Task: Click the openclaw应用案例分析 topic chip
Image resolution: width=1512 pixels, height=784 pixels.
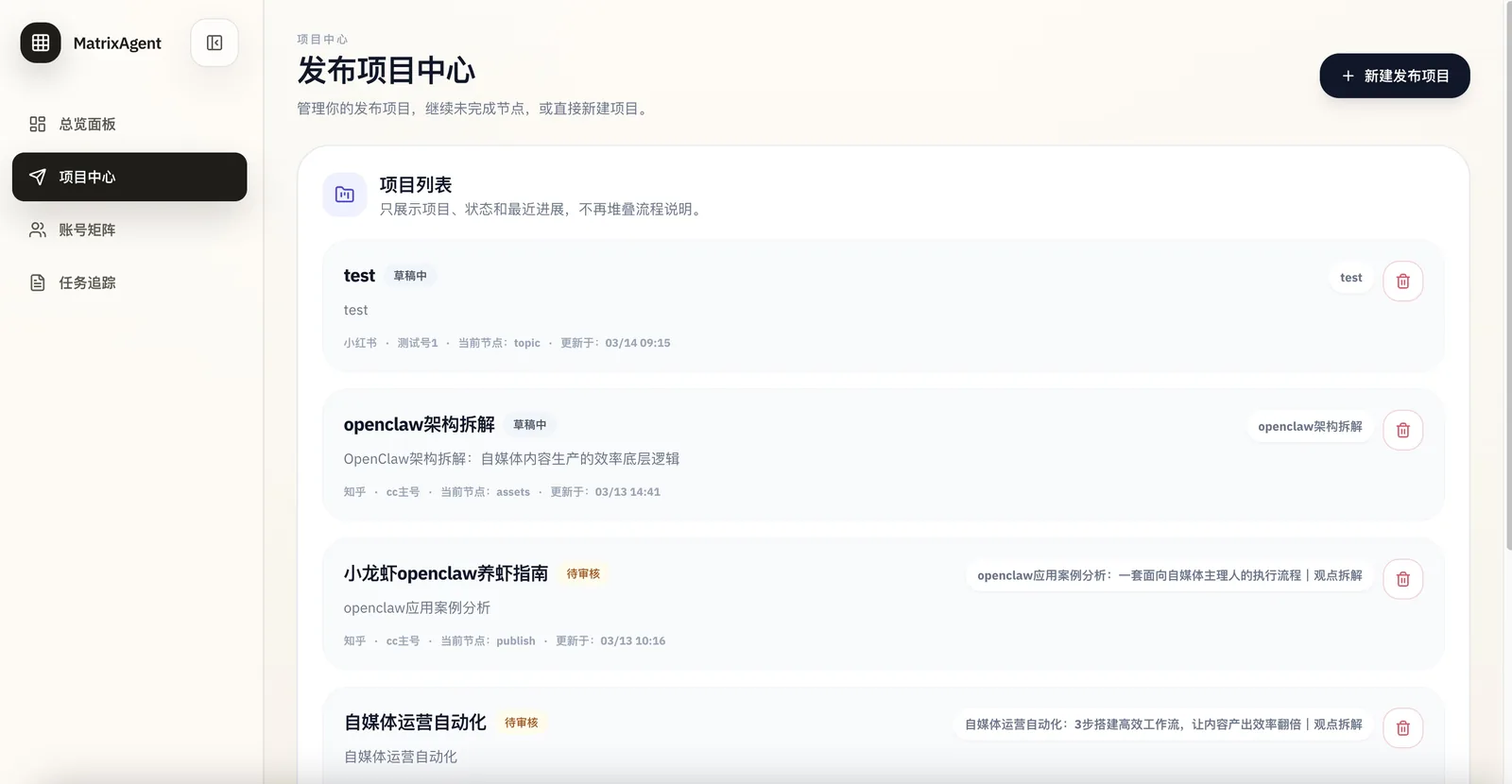Action: pos(1169,575)
